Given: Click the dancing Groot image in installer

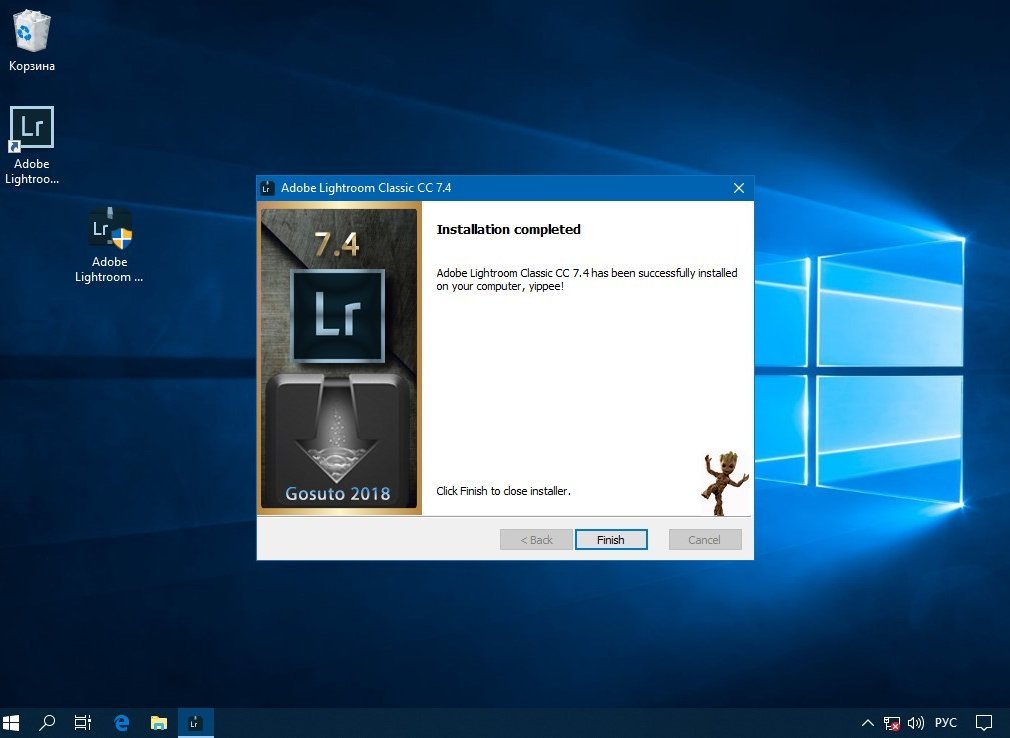Looking at the screenshot, I should point(725,483).
